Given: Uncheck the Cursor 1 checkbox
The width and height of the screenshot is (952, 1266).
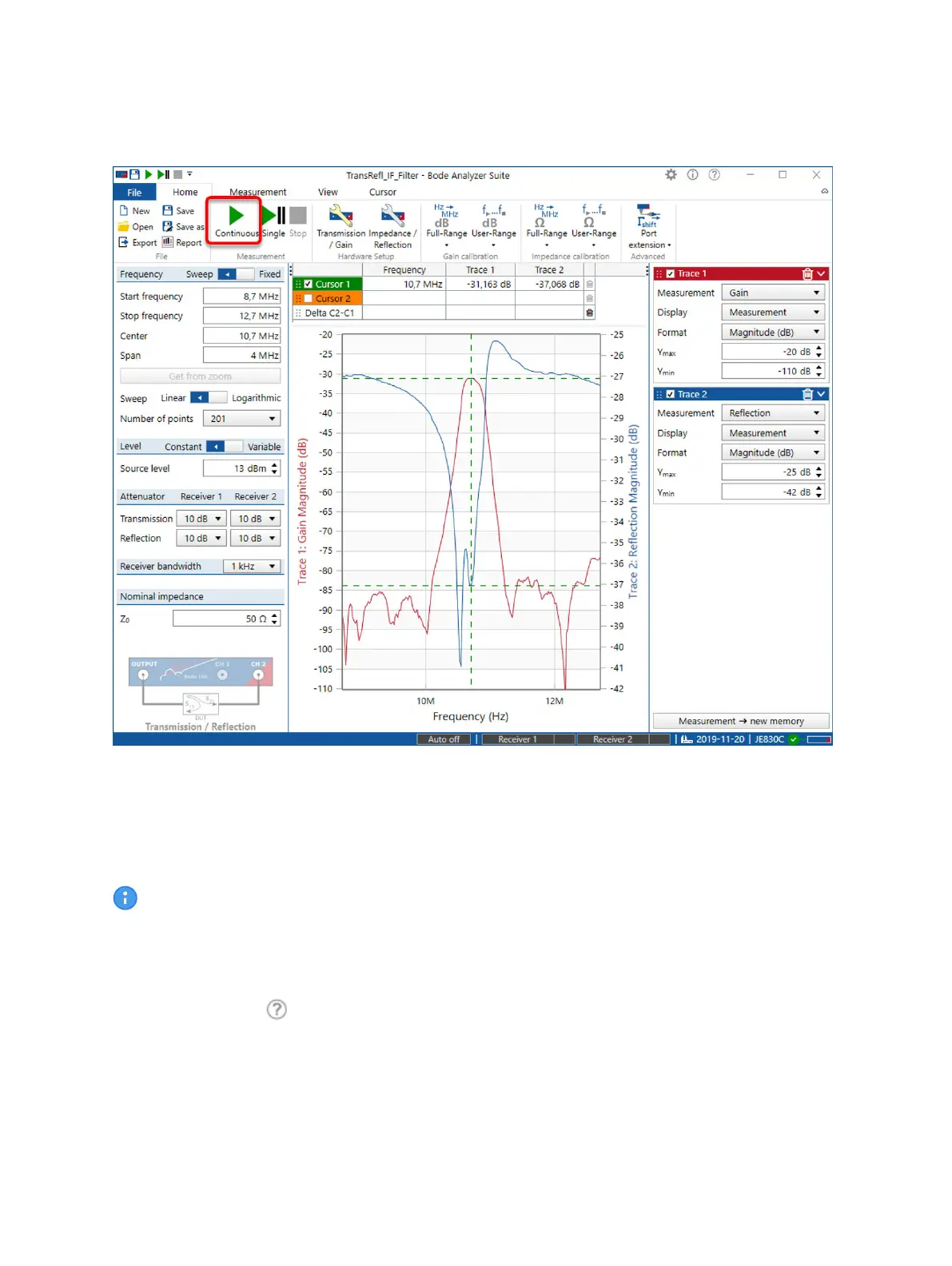Looking at the screenshot, I should [309, 284].
